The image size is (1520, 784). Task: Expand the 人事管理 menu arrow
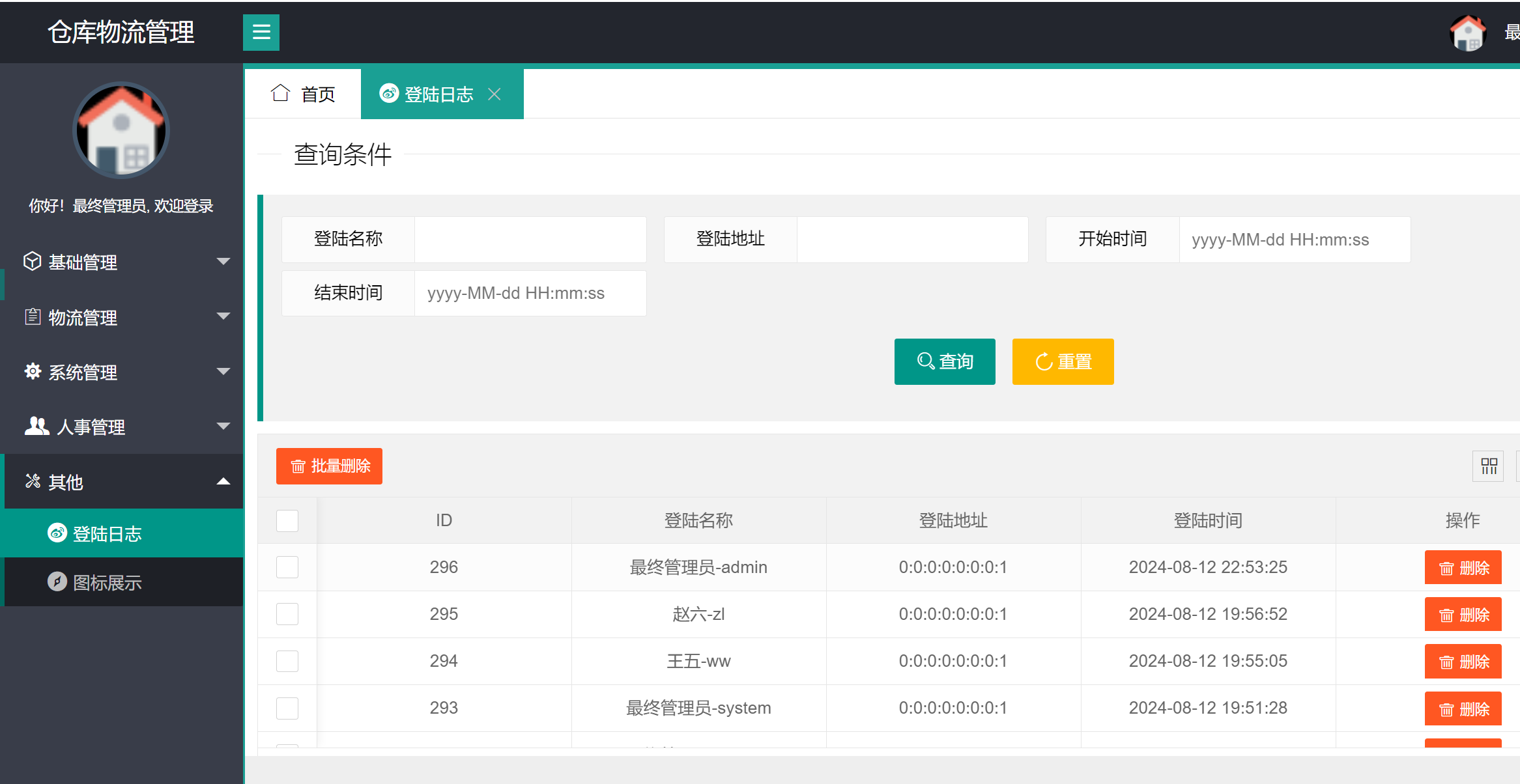click(223, 427)
